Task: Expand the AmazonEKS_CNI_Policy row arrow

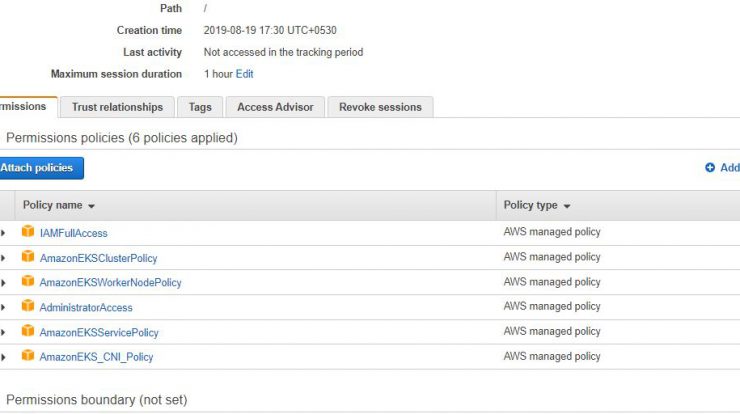Action: click(3, 357)
